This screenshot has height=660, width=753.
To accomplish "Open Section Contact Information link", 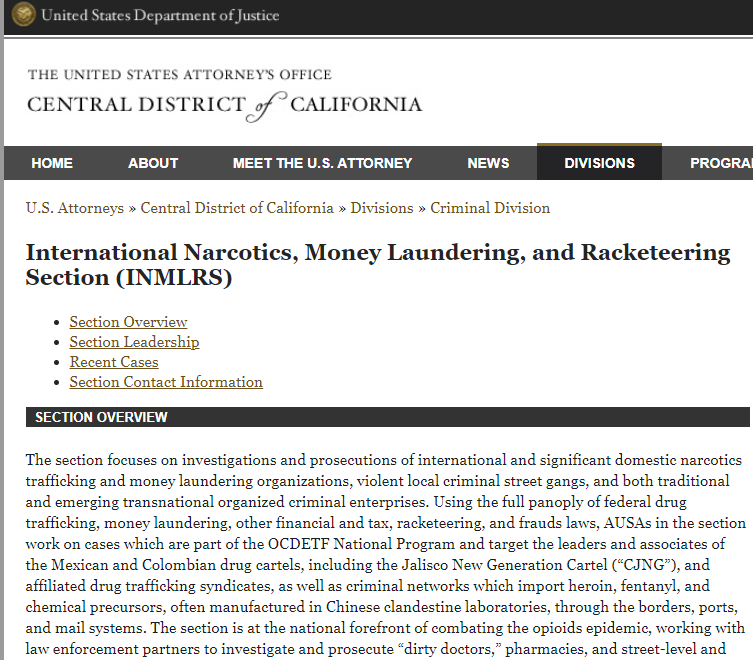I will (166, 382).
